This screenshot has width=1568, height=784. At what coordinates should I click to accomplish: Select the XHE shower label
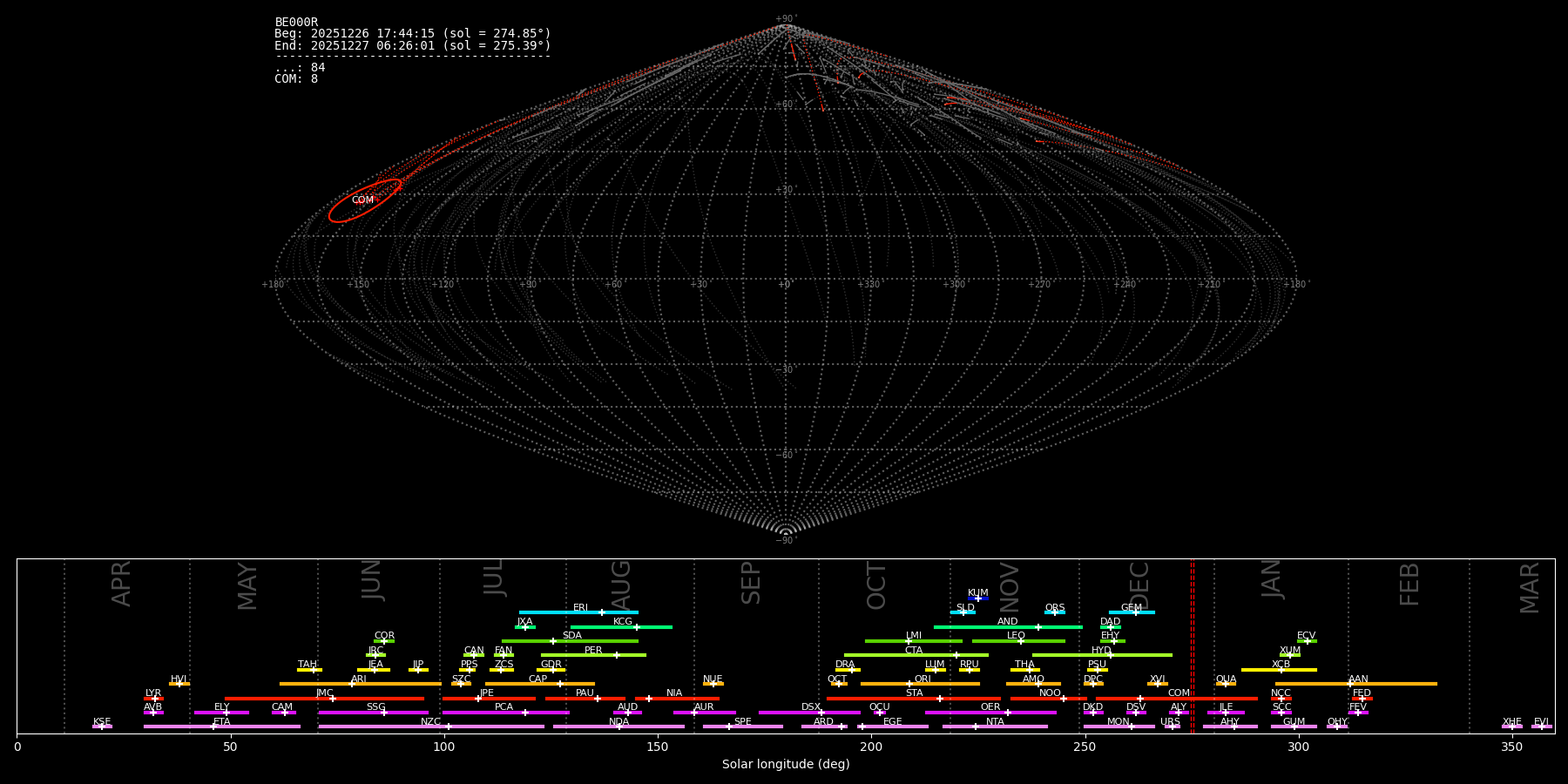(1512, 721)
